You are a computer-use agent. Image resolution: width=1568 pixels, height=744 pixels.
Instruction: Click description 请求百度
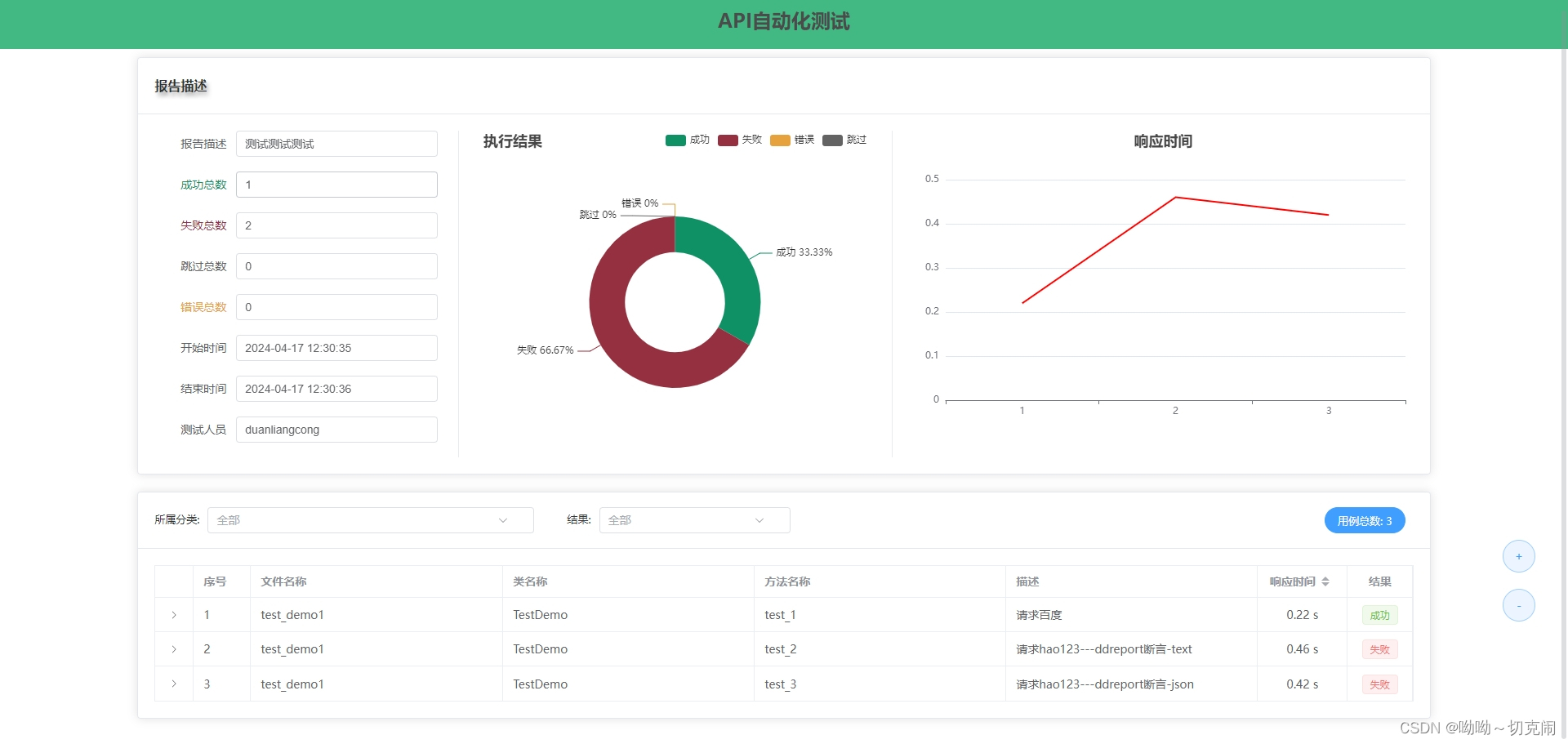pos(1039,615)
